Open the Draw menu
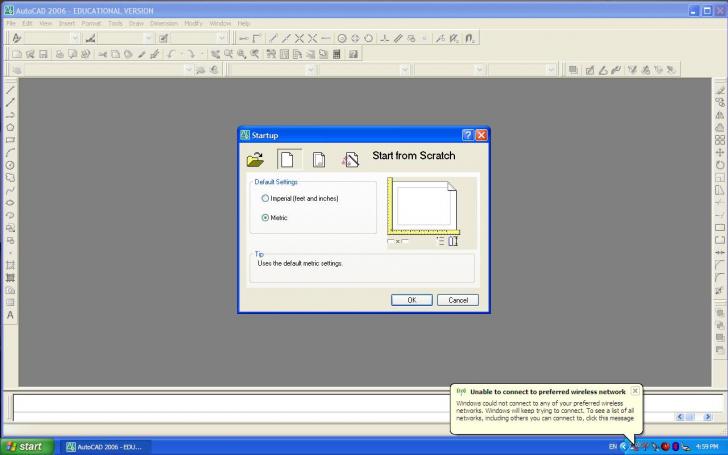 pos(136,23)
